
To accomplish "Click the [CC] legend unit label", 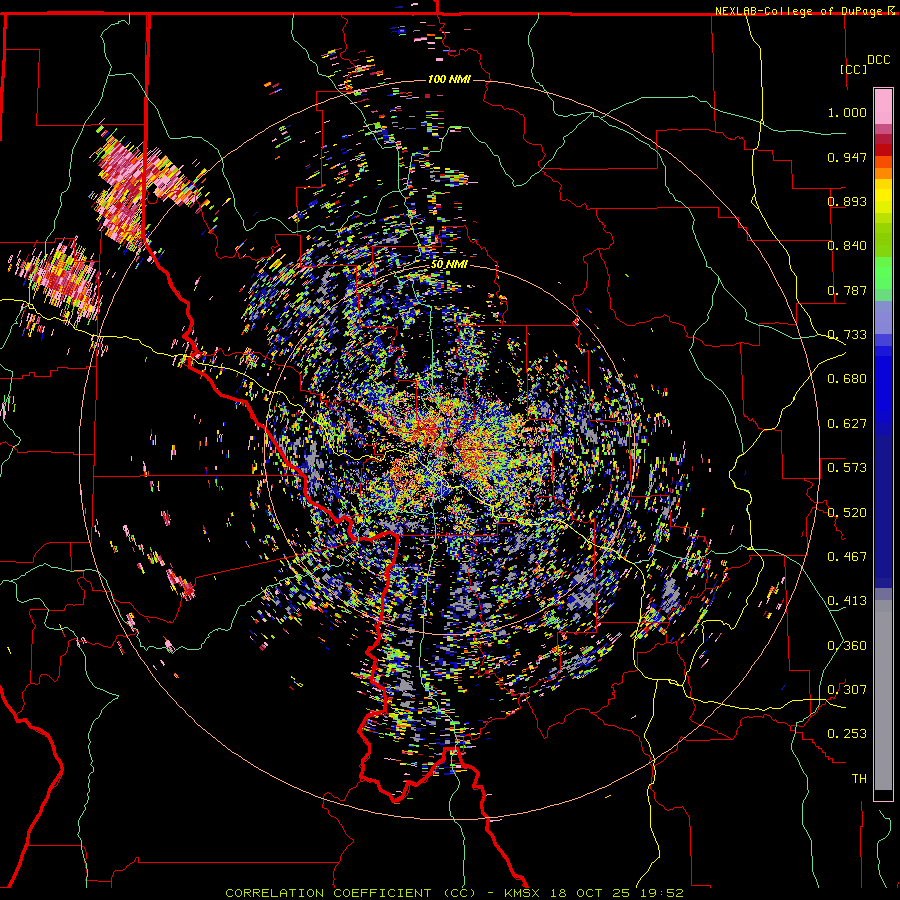I will pos(853,69).
